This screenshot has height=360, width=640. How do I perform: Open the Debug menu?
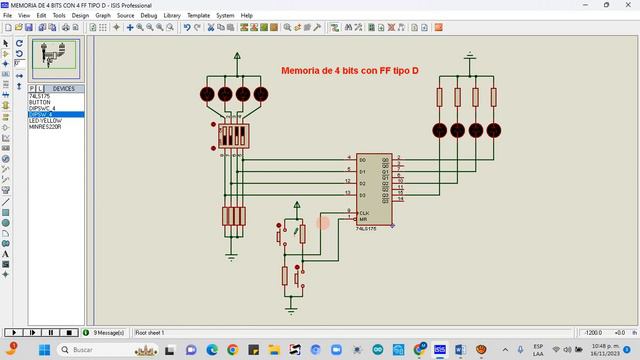pos(149,16)
